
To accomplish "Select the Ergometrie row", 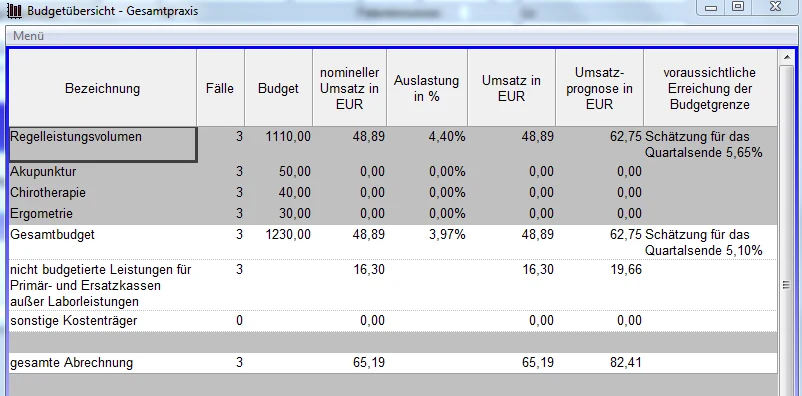I will click(393, 213).
